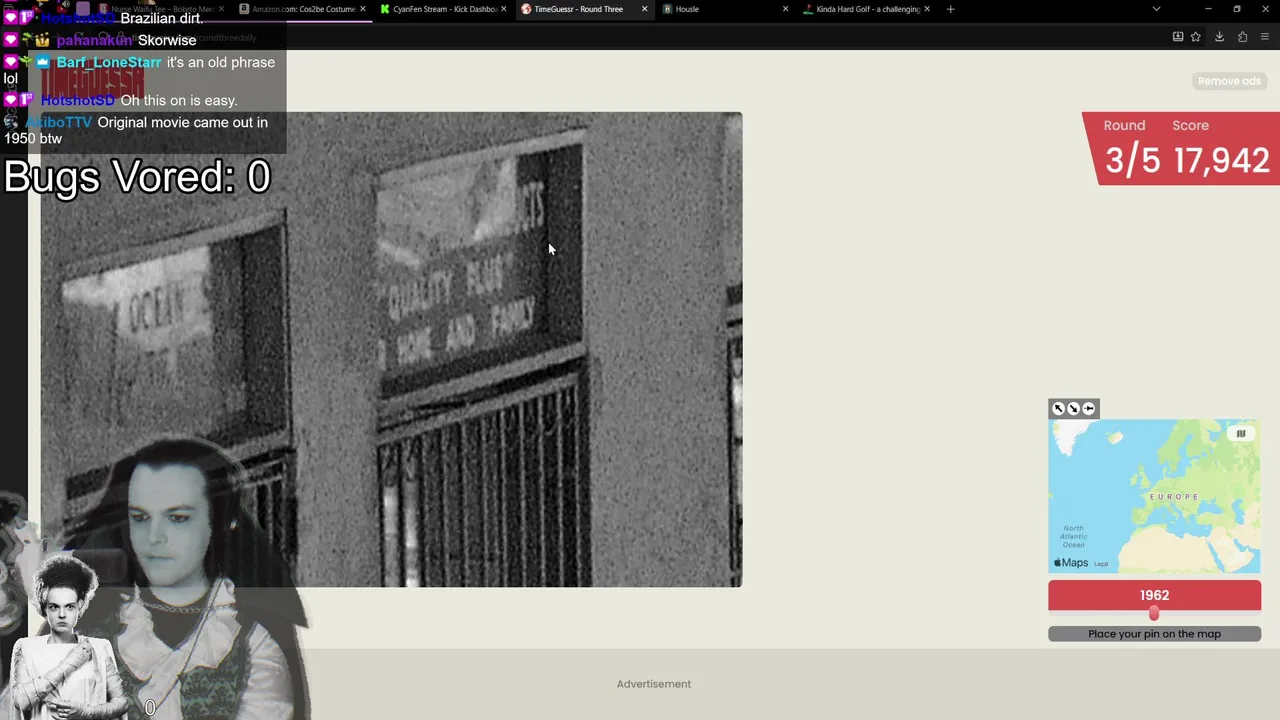Enlarge the map using the up-left arrow icon
Screen dimensions: 1280x720
pos(1058,408)
